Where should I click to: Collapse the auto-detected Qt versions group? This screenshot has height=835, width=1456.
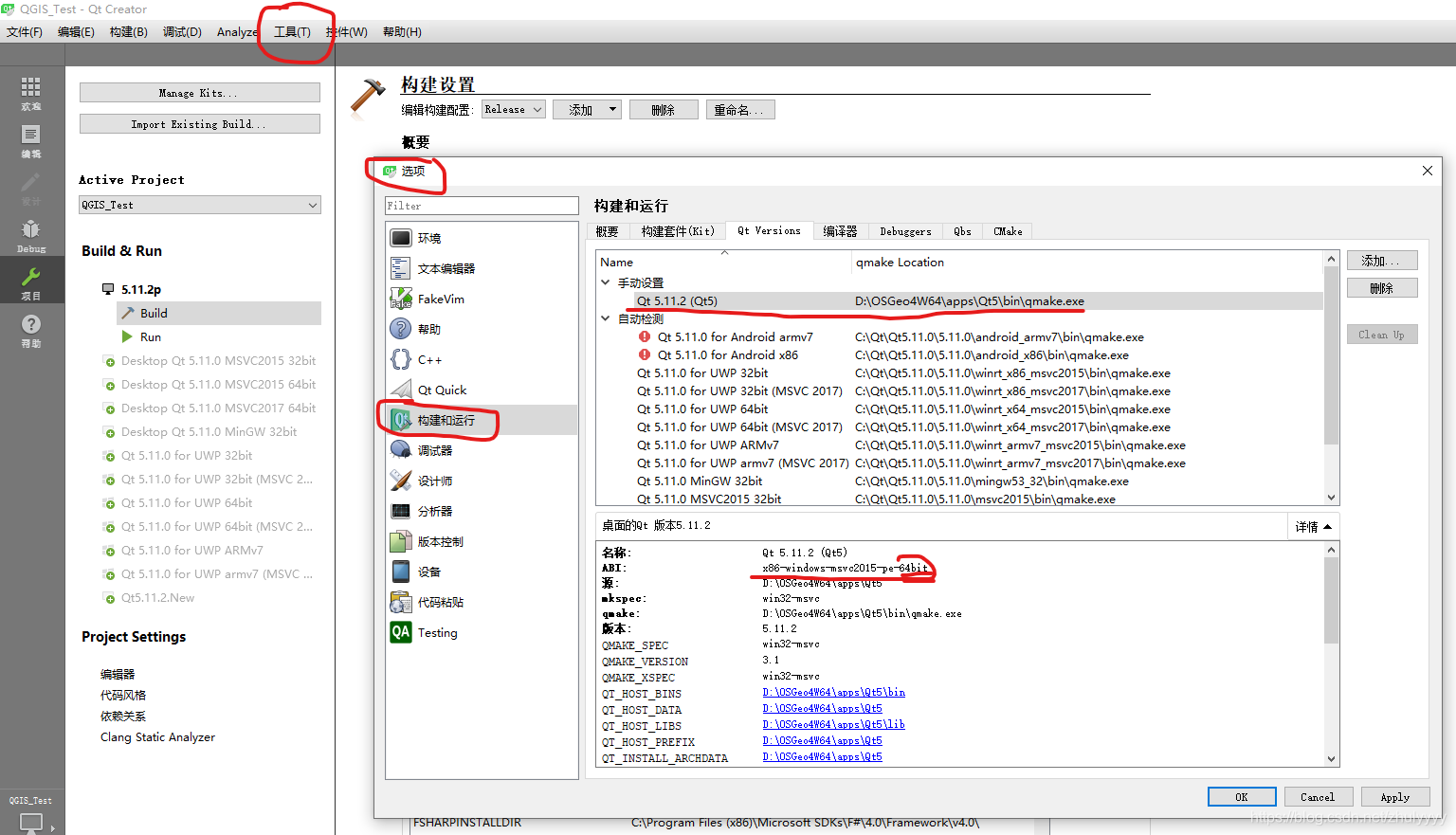(606, 318)
